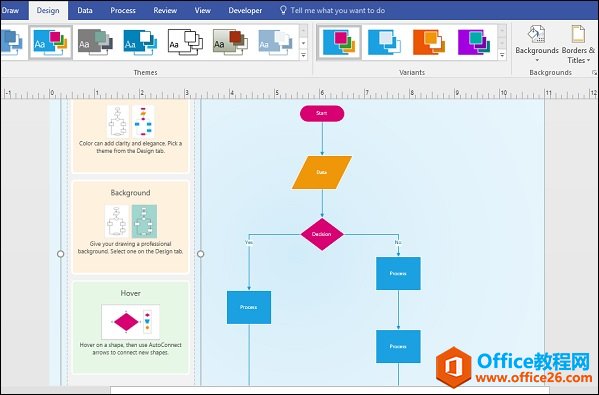
Task: Switch to the Data tab
Action: [x=85, y=10]
